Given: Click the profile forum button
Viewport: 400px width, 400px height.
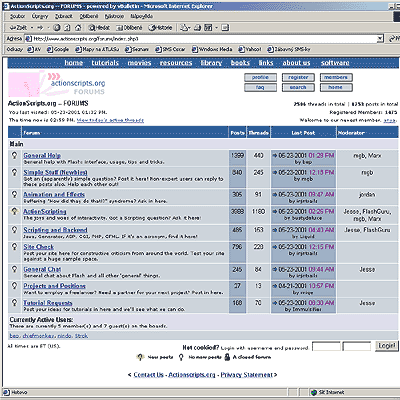Looking at the screenshot, I should 260,77.
